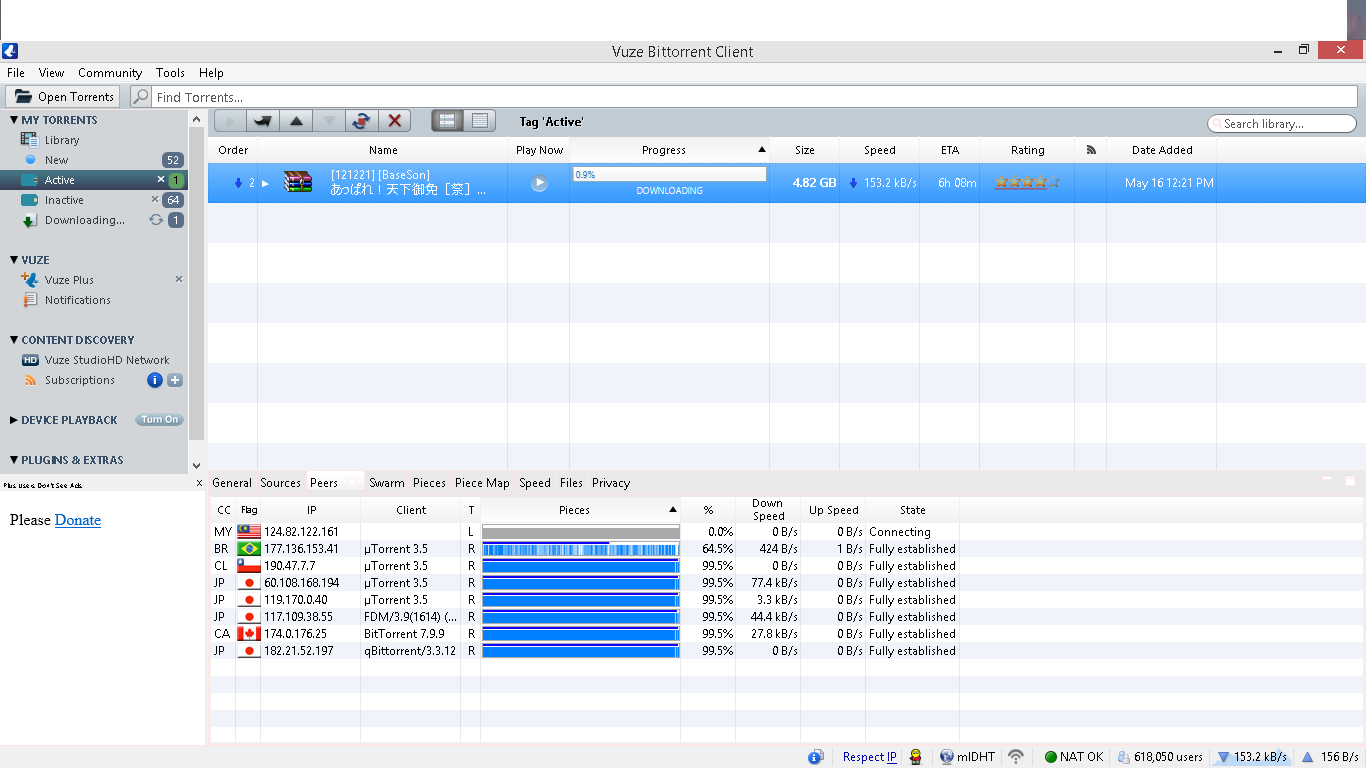
Task: Remove torrent with the red X icon
Action: pyautogui.click(x=395, y=121)
